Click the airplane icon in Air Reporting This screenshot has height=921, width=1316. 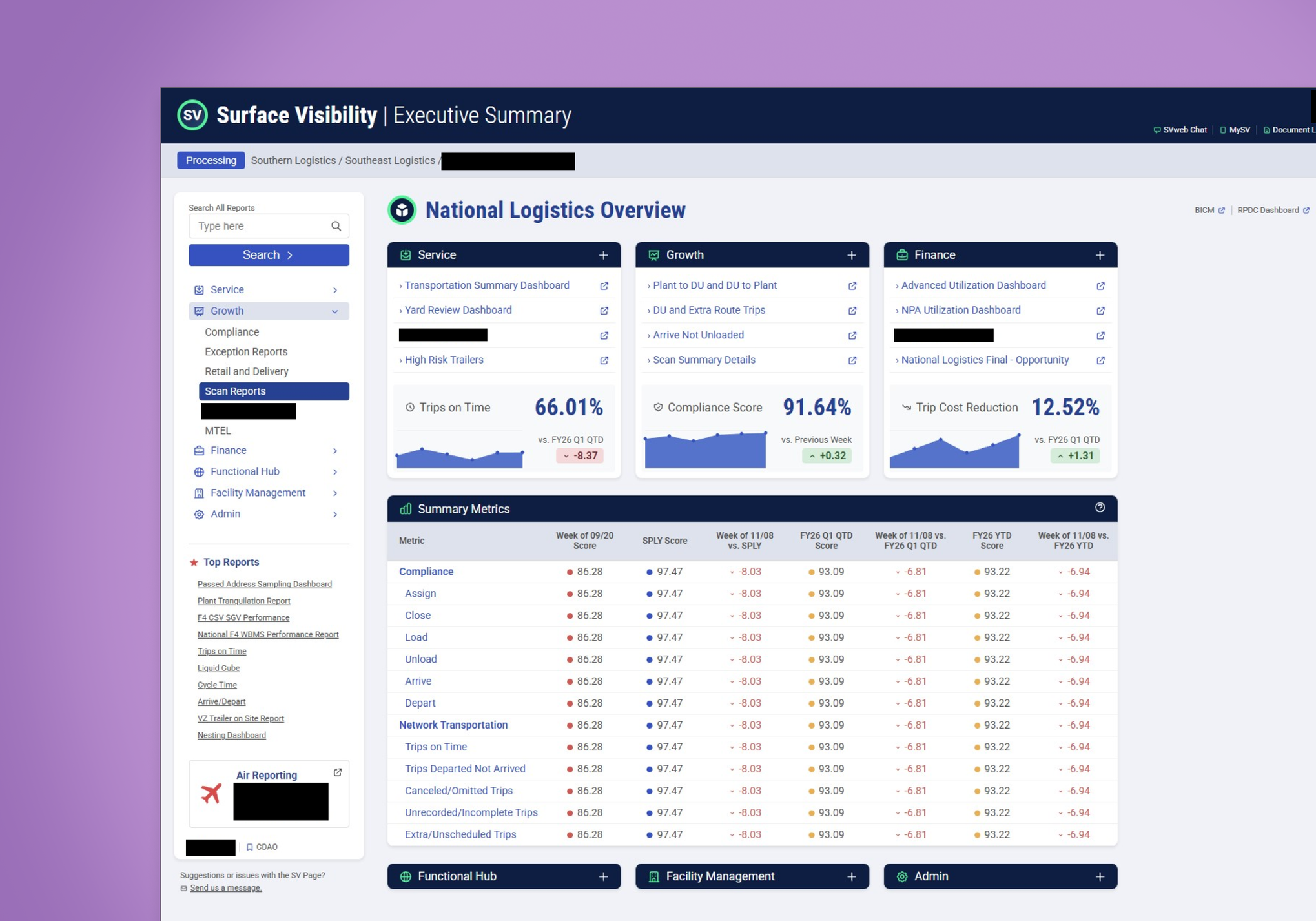pos(210,793)
